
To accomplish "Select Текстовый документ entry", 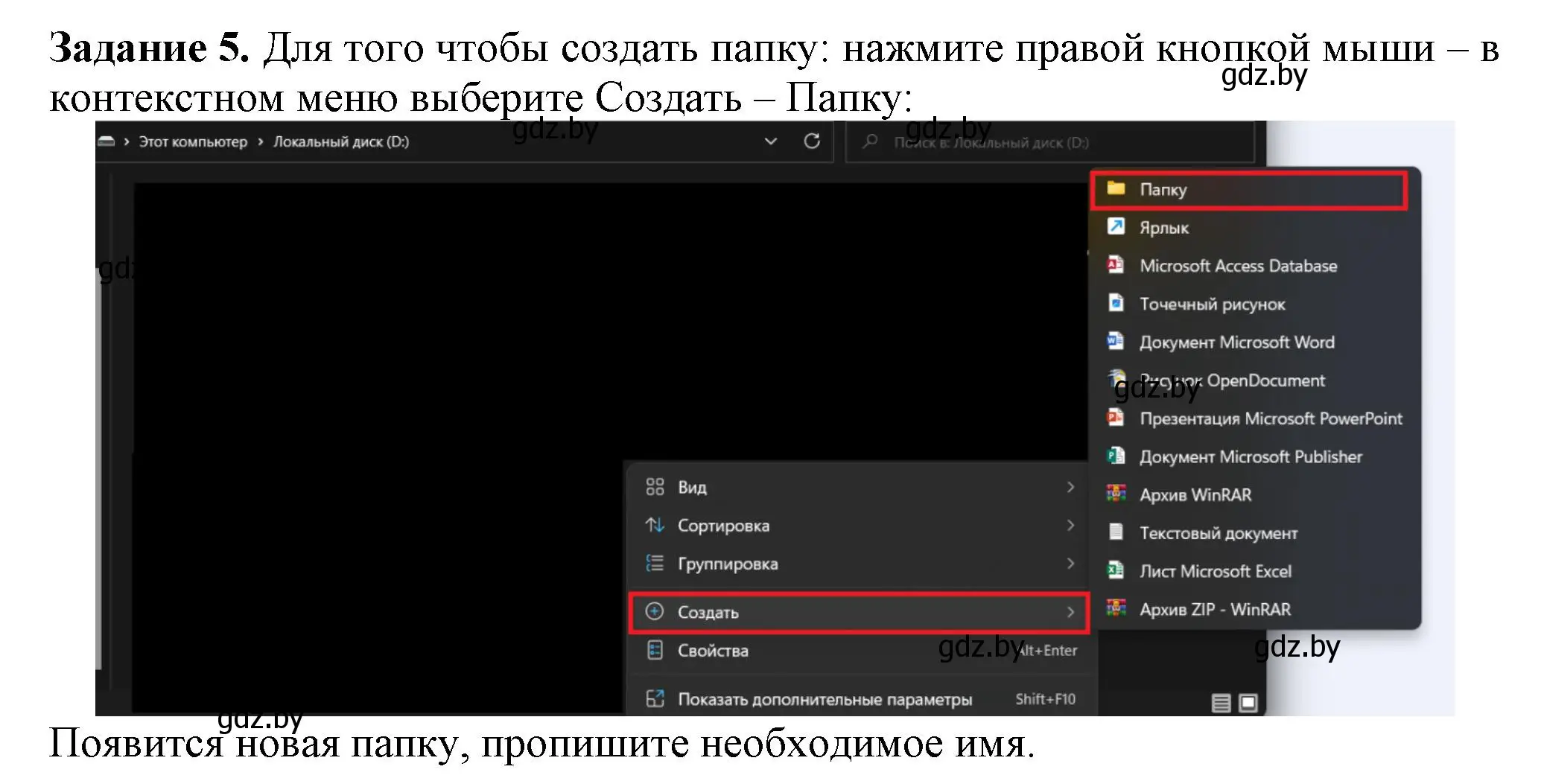I will point(1248,533).
